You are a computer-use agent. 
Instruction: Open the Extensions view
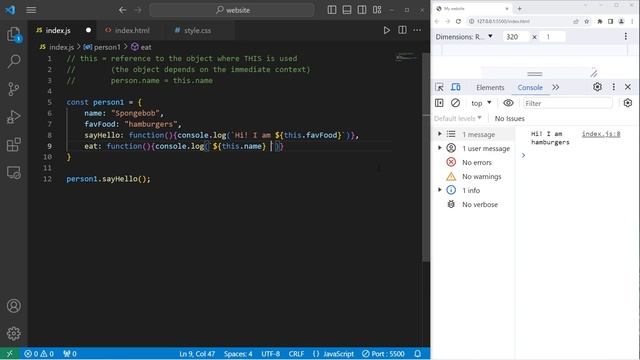pos(13,144)
